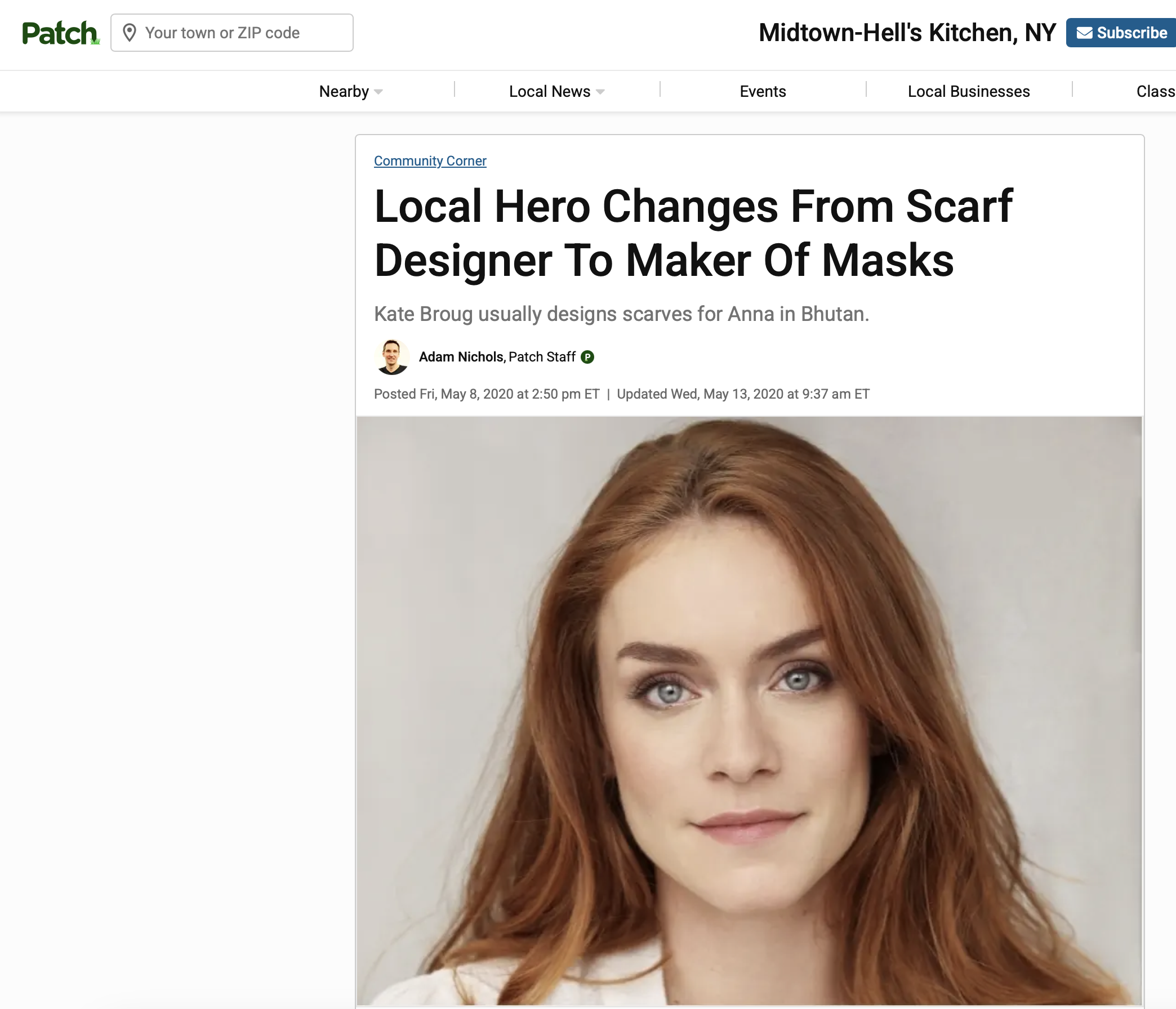This screenshot has height=1009, width=1176.
Task: Focus the town or ZIP code field
Action: (231, 33)
